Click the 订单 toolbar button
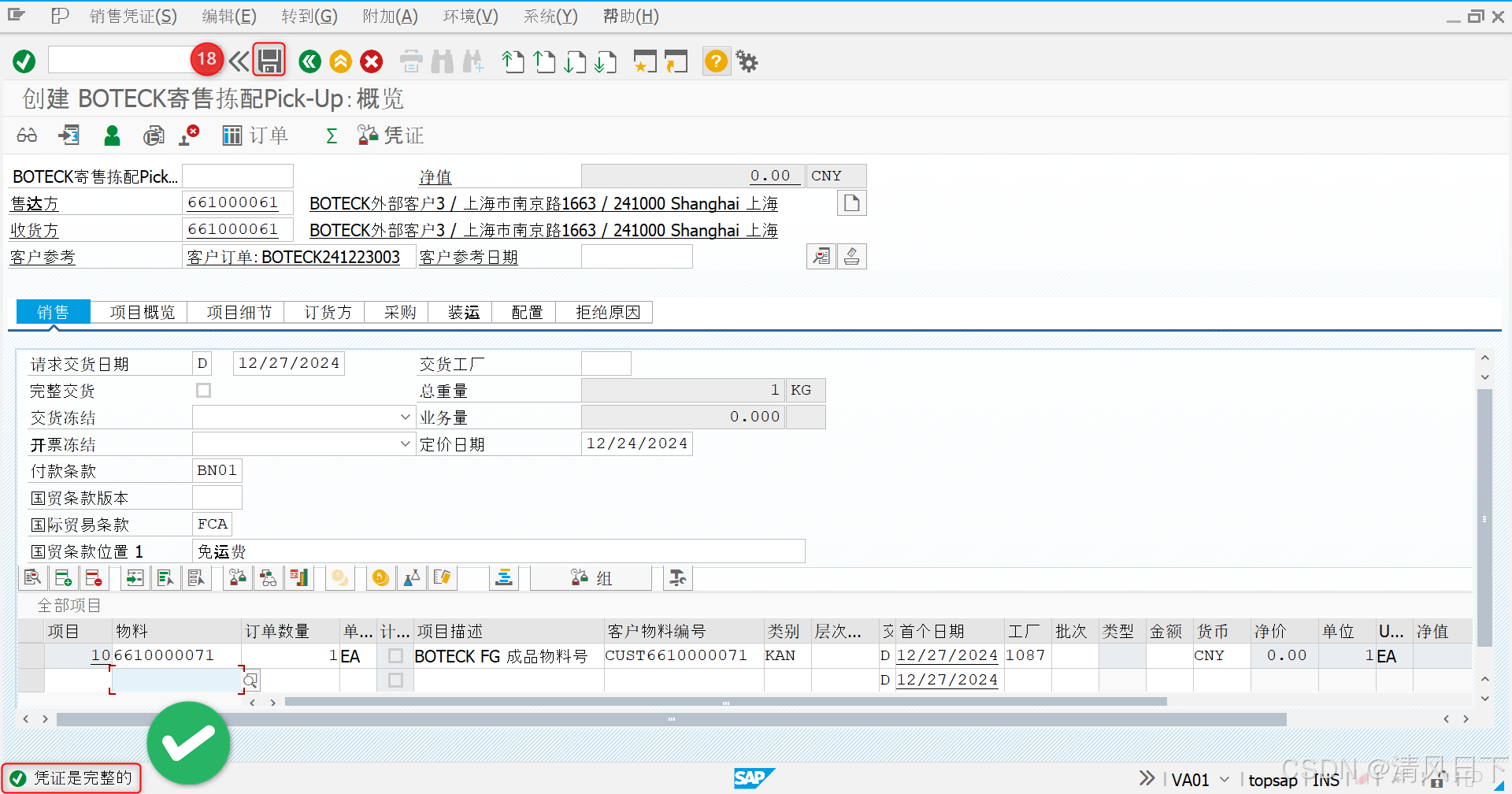 [254, 135]
